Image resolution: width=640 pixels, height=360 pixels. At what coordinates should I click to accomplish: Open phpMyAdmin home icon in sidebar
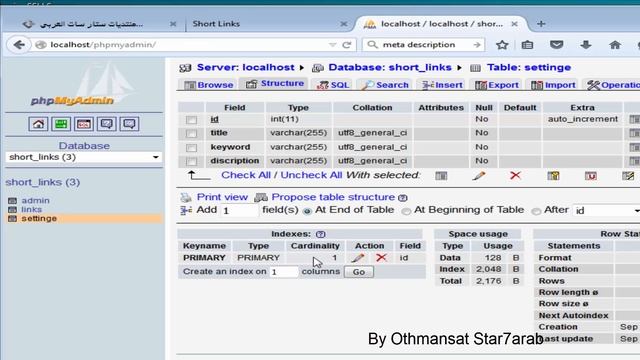click(38, 124)
